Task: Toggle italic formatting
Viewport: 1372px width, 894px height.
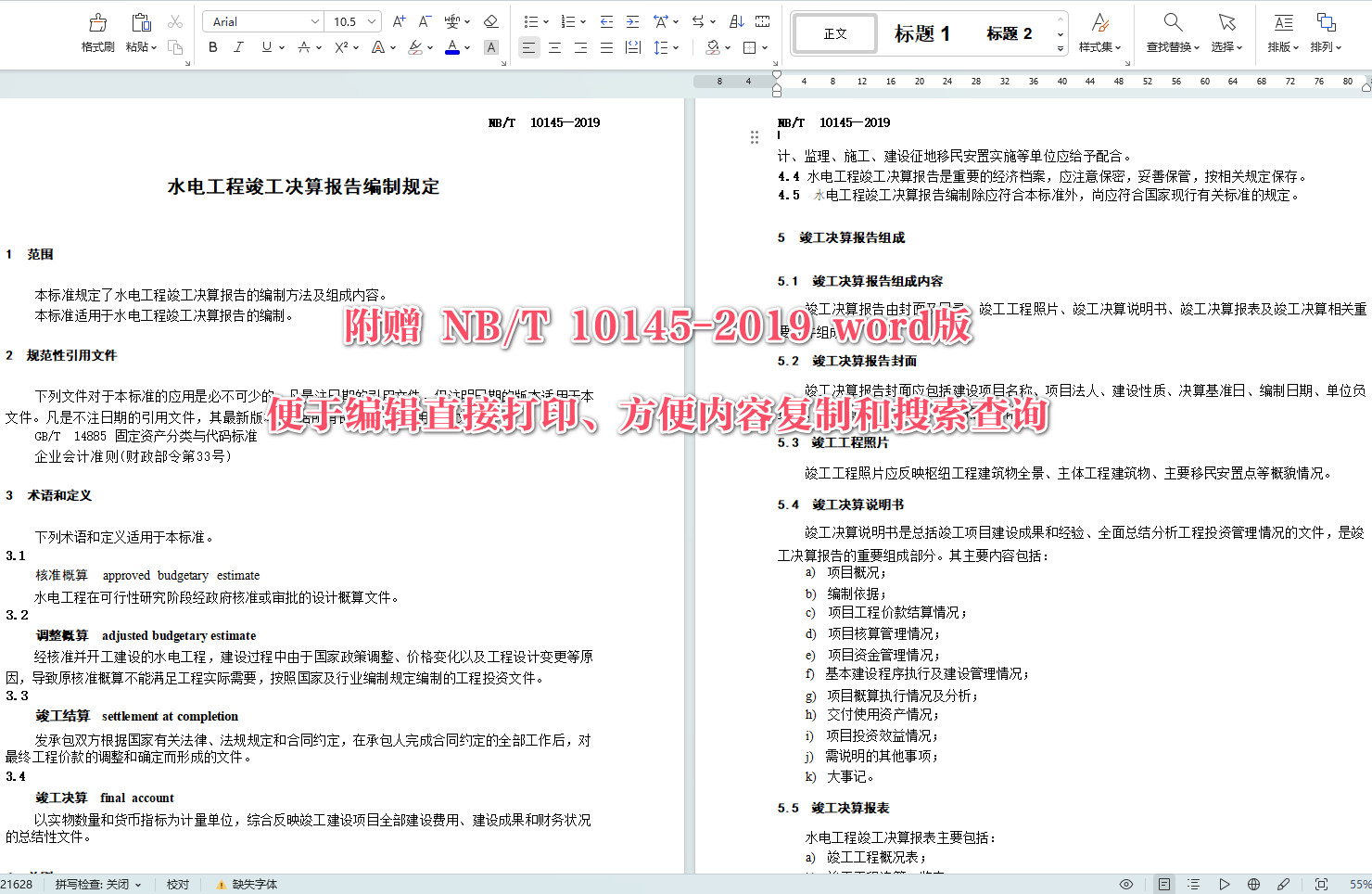Action: [x=238, y=47]
